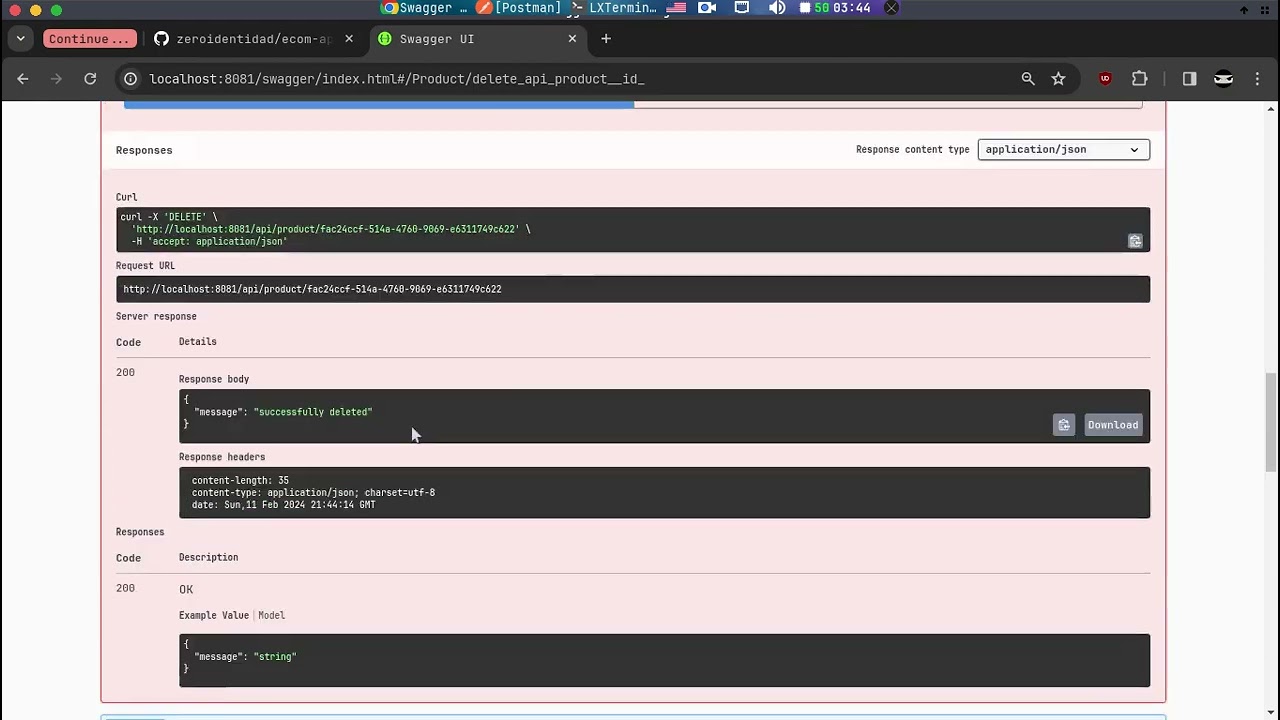The image size is (1280, 720).
Task: Open the Chrome three-dot menu
Action: pyautogui.click(x=1257, y=79)
